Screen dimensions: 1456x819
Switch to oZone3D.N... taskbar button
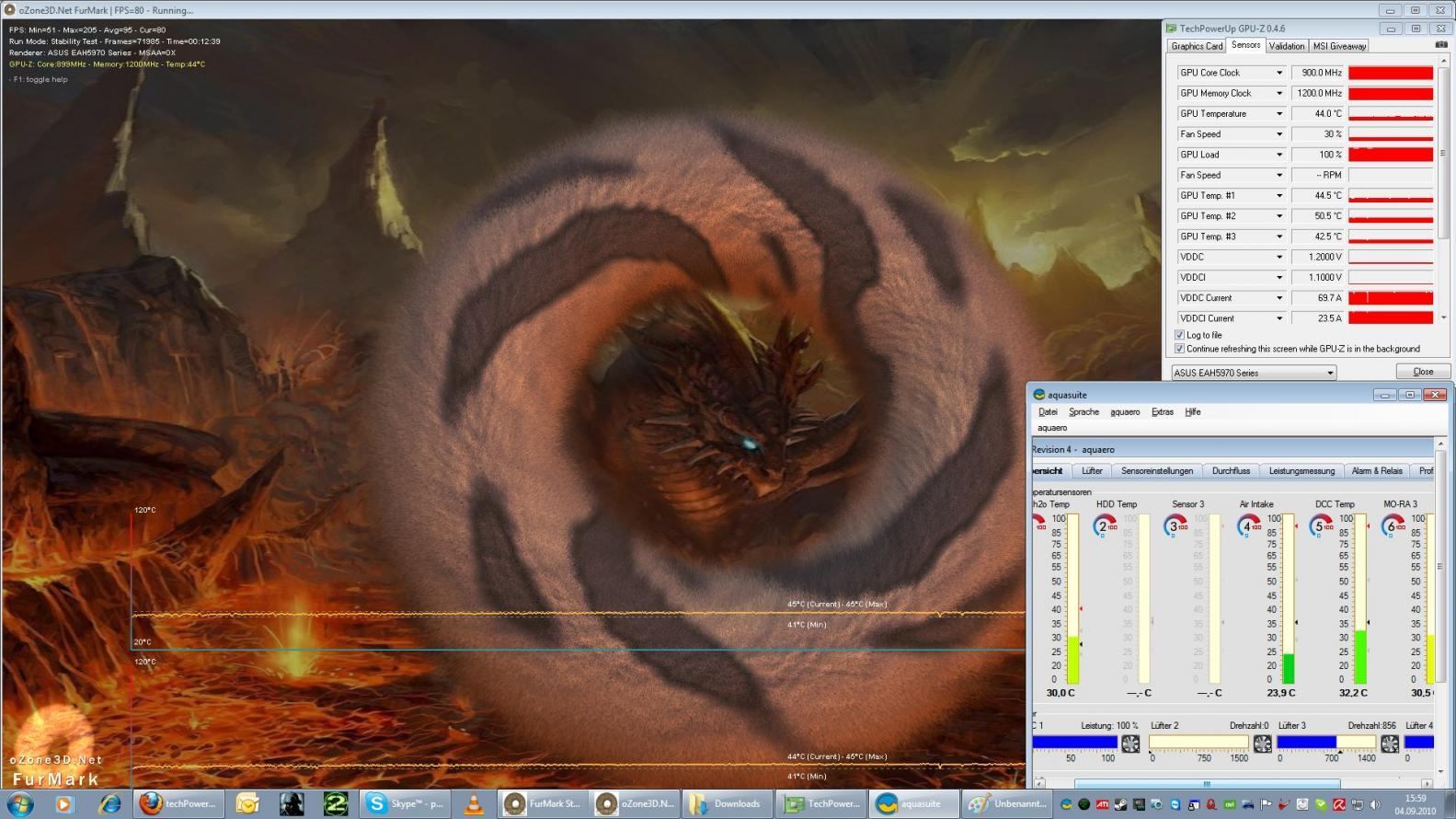click(635, 803)
